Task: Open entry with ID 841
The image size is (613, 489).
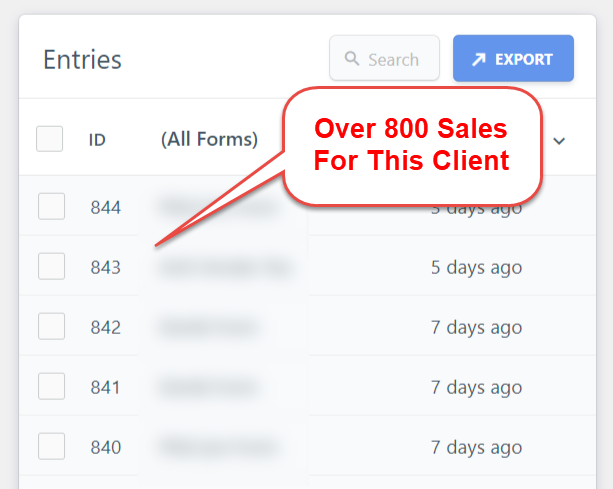Action: tap(105, 387)
